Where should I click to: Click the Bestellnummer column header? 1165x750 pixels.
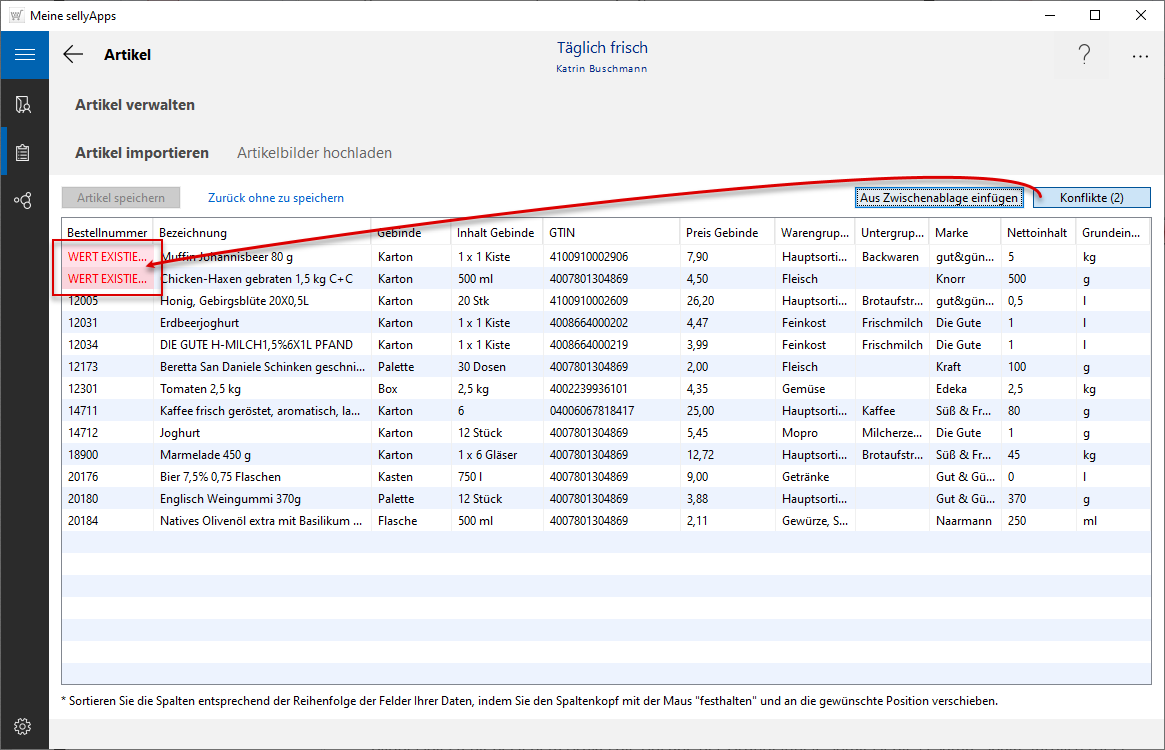pyautogui.click(x=106, y=233)
